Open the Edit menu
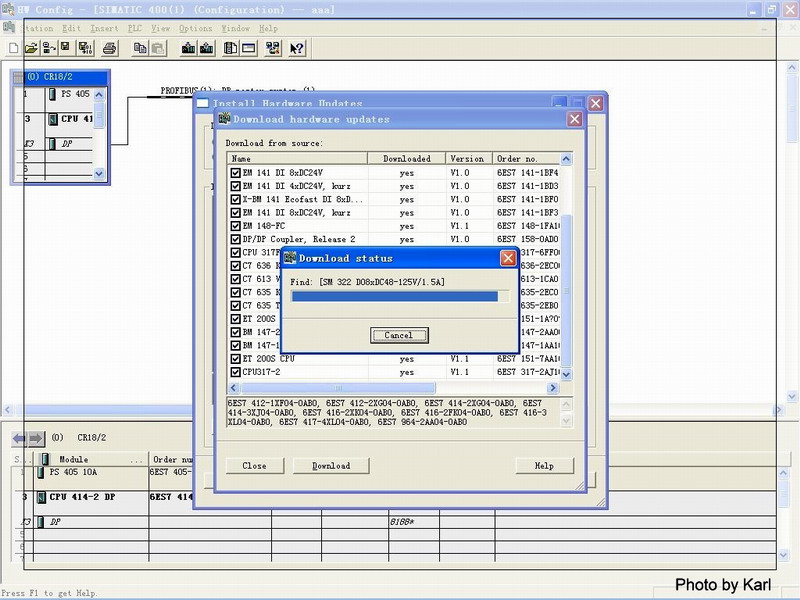800x600 pixels. (71, 29)
